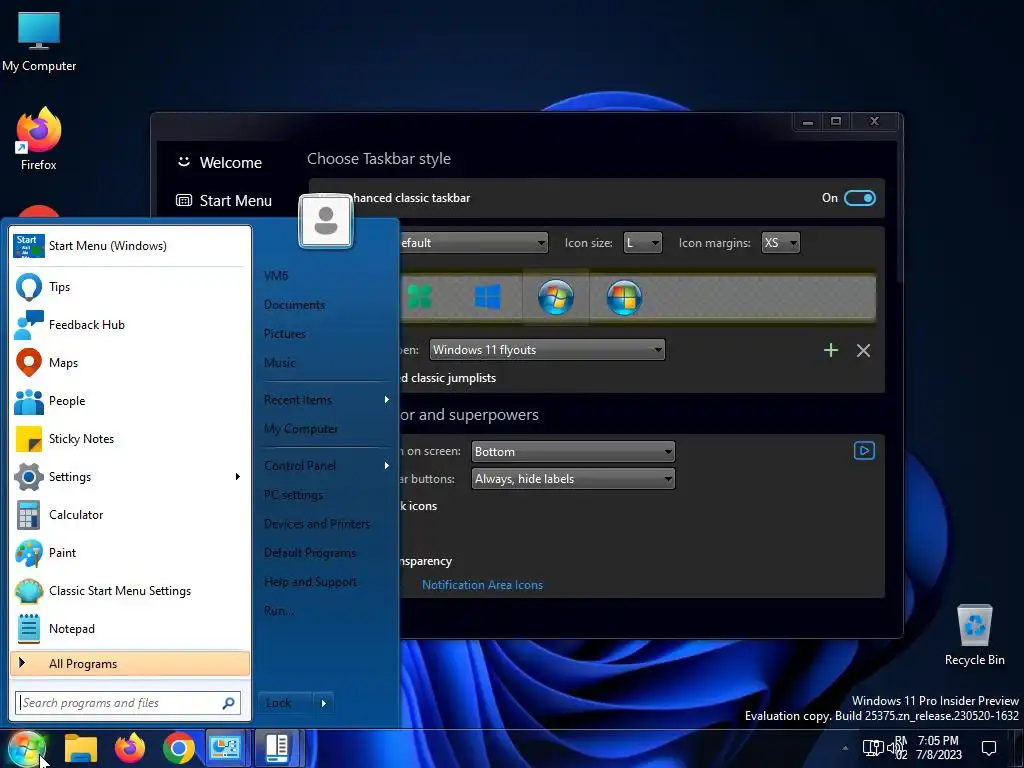1024x768 pixels.
Task: Open the Recycle Bin desktop icon
Action: click(x=974, y=635)
